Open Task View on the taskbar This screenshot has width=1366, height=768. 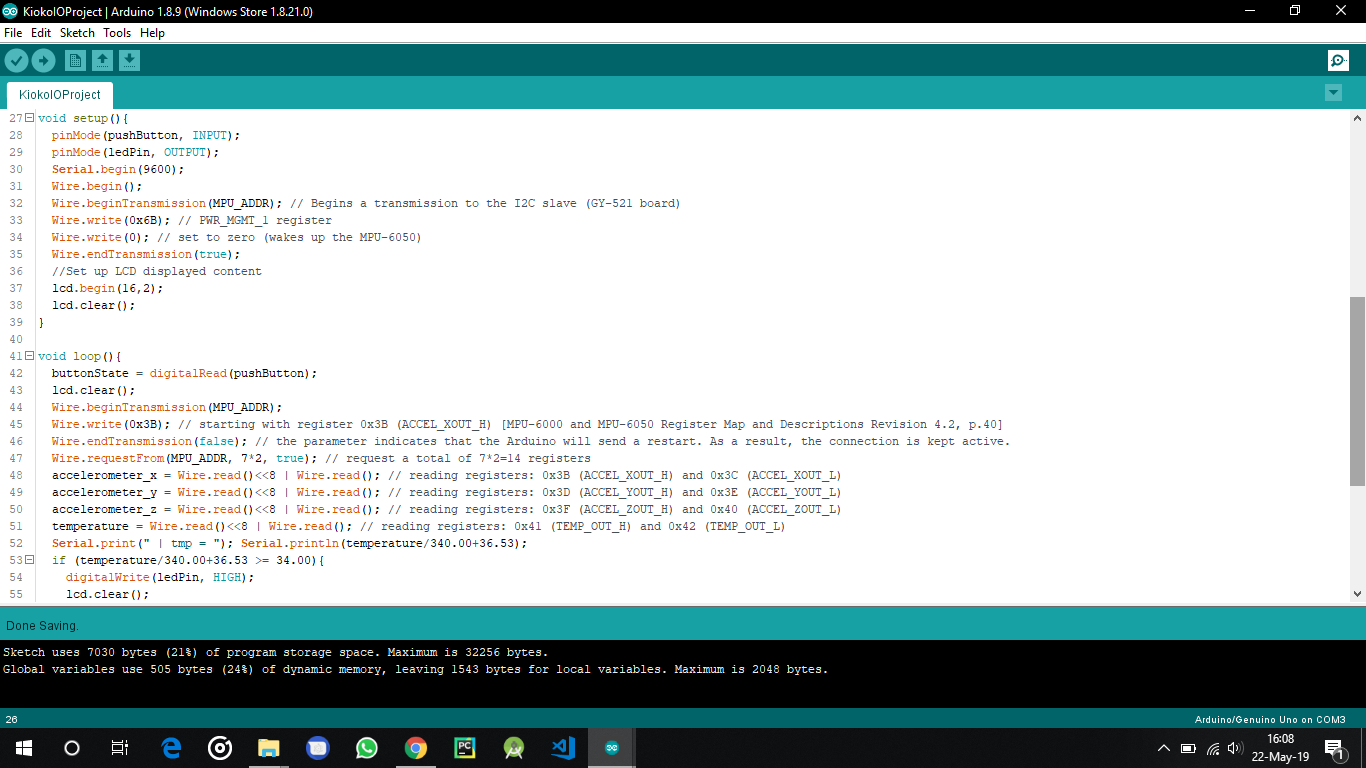tap(120, 747)
